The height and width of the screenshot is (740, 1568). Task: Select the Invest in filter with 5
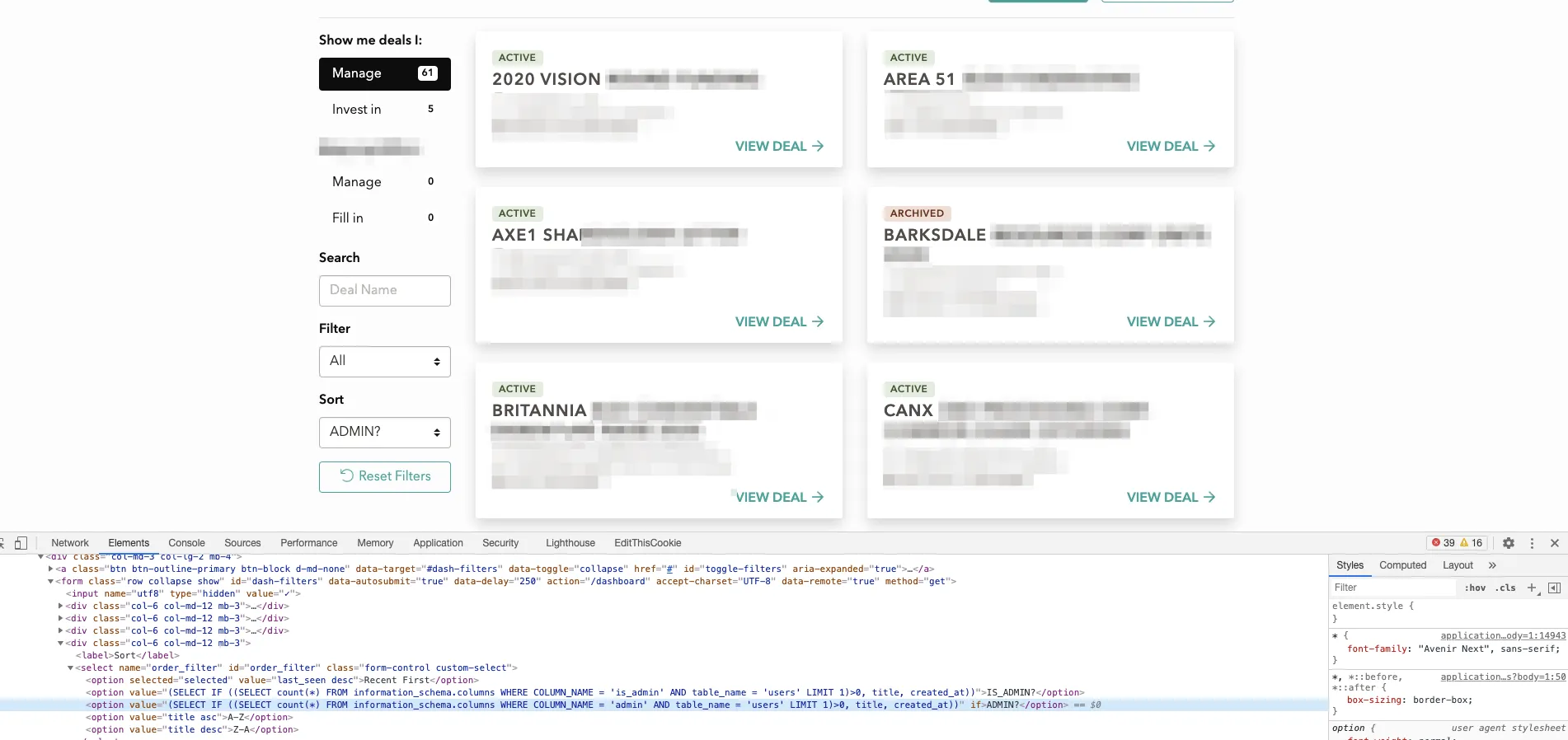coord(385,109)
